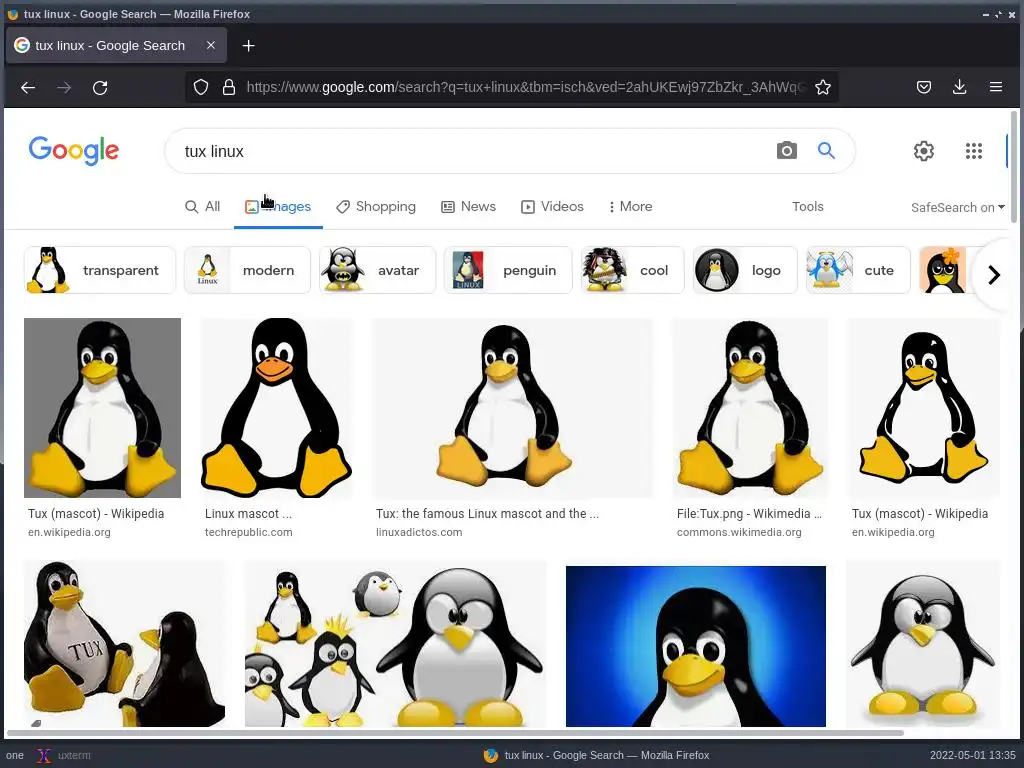Viewport: 1024px width, 768px height.
Task: Search by image using camera icon
Action: click(786, 151)
